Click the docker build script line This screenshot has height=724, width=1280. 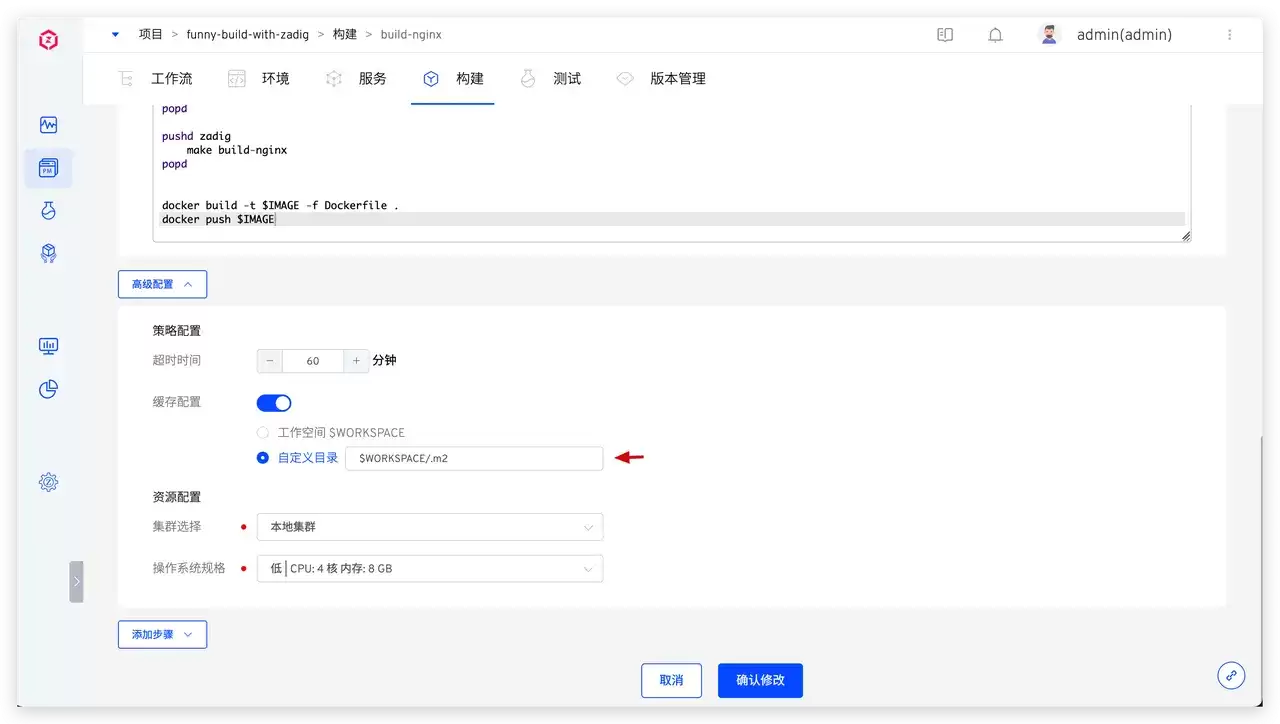(280, 205)
